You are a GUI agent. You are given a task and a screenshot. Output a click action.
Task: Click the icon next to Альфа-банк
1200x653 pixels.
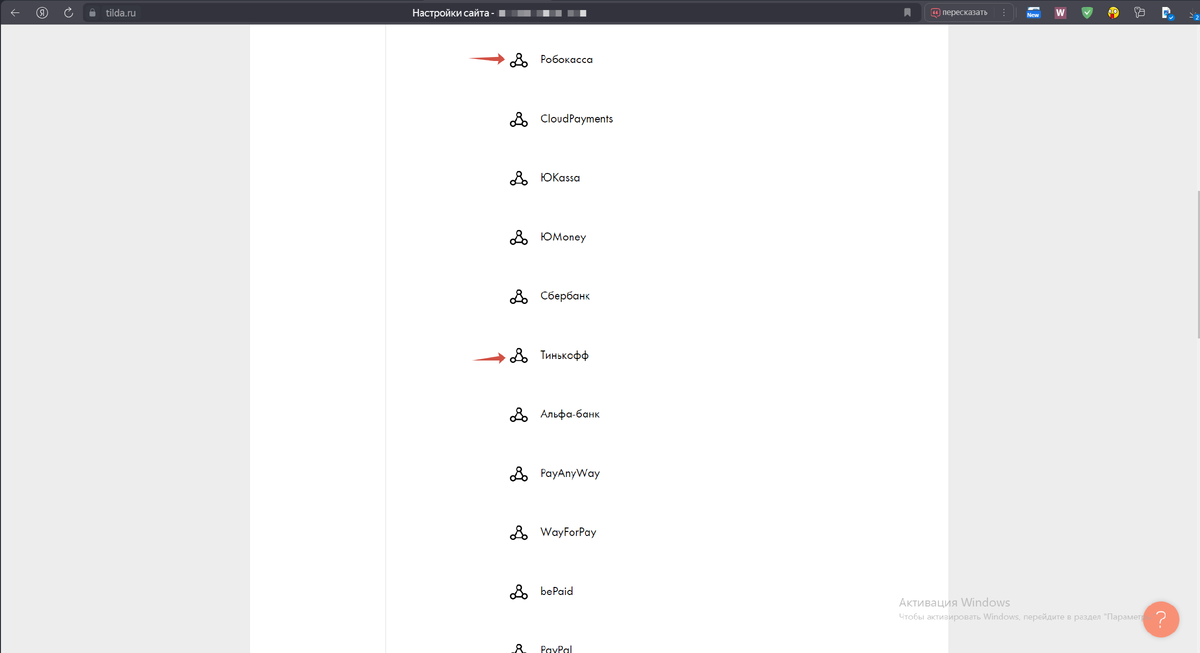[518, 414]
